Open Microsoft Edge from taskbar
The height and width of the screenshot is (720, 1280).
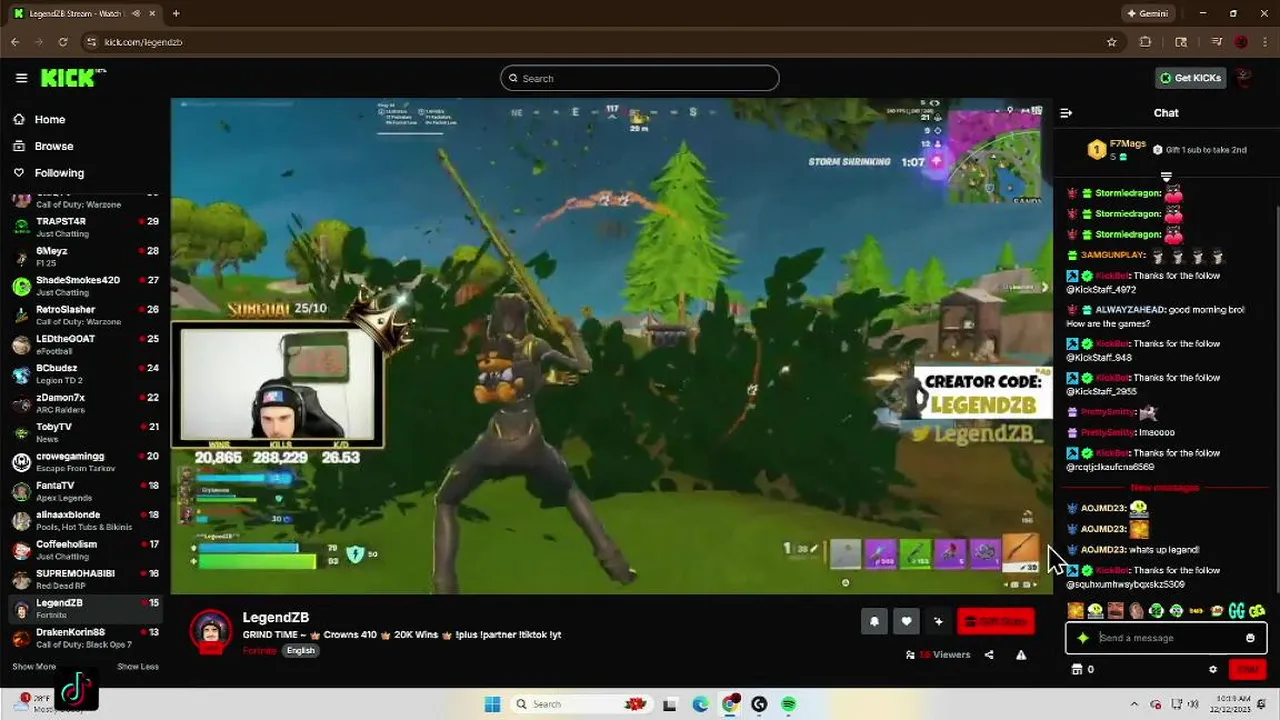point(700,704)
